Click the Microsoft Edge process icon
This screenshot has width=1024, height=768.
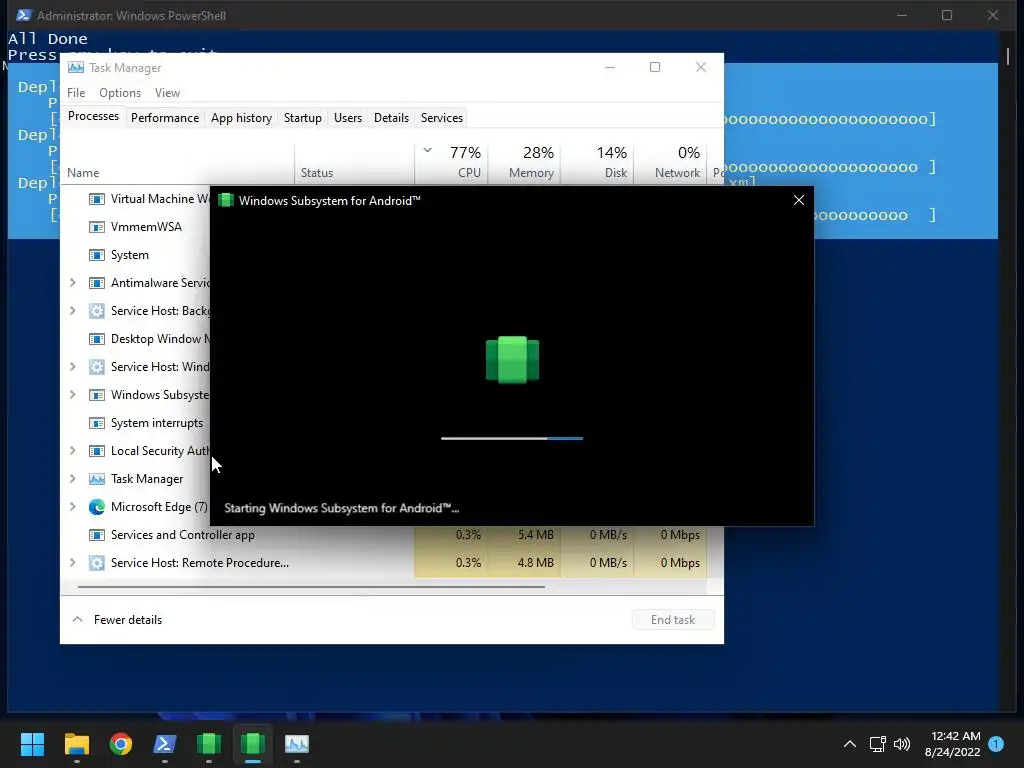[x=97, y=507]
